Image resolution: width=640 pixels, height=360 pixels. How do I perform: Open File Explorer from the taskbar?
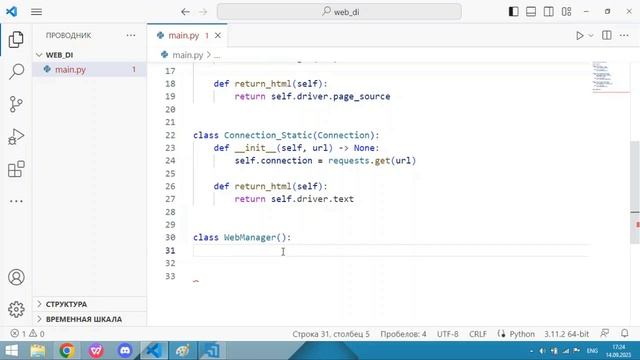click(x=38, y=351)
